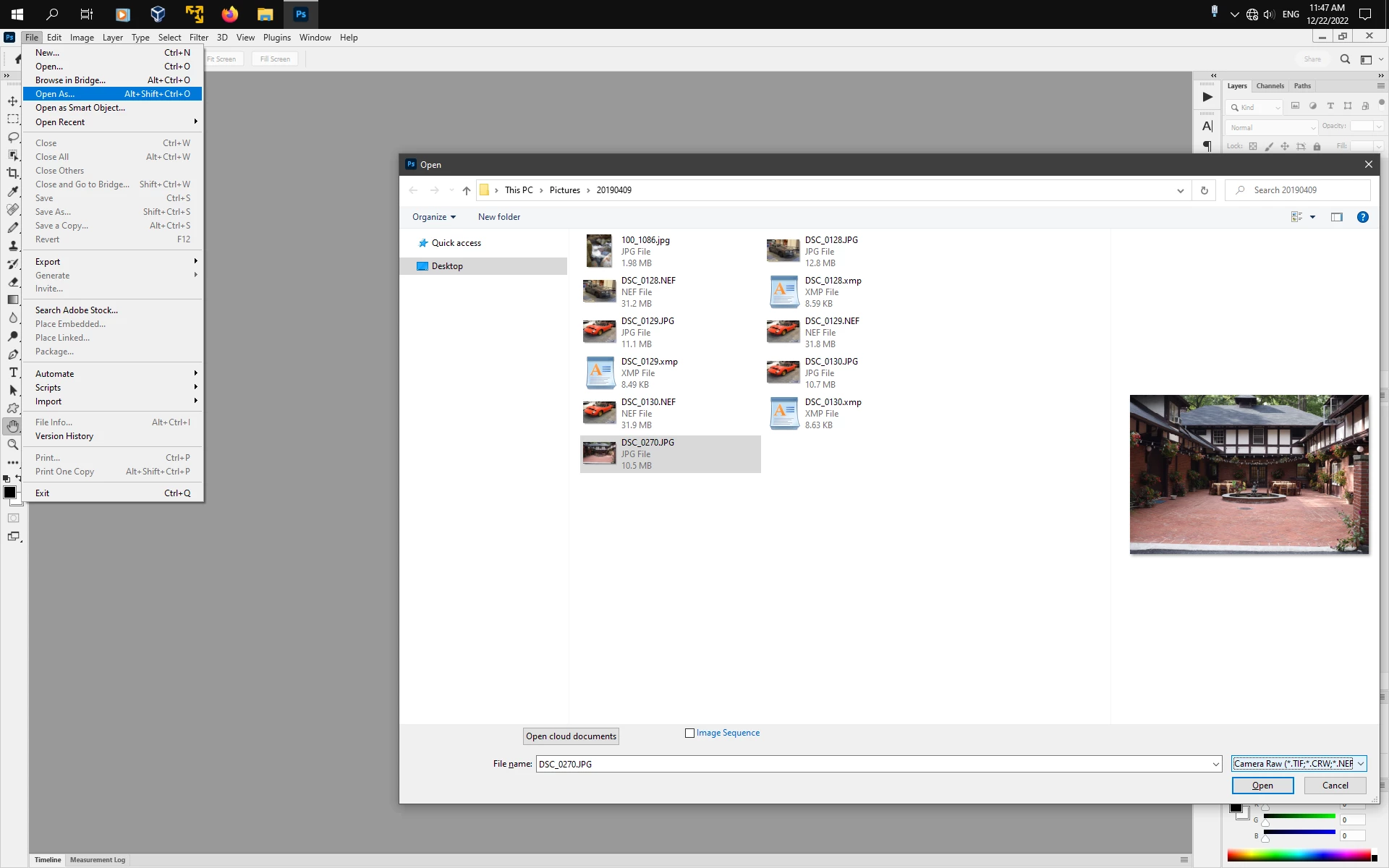Select the Crop tool
The width and height of the screenshot is (1389, 868).
coord(13,173)
